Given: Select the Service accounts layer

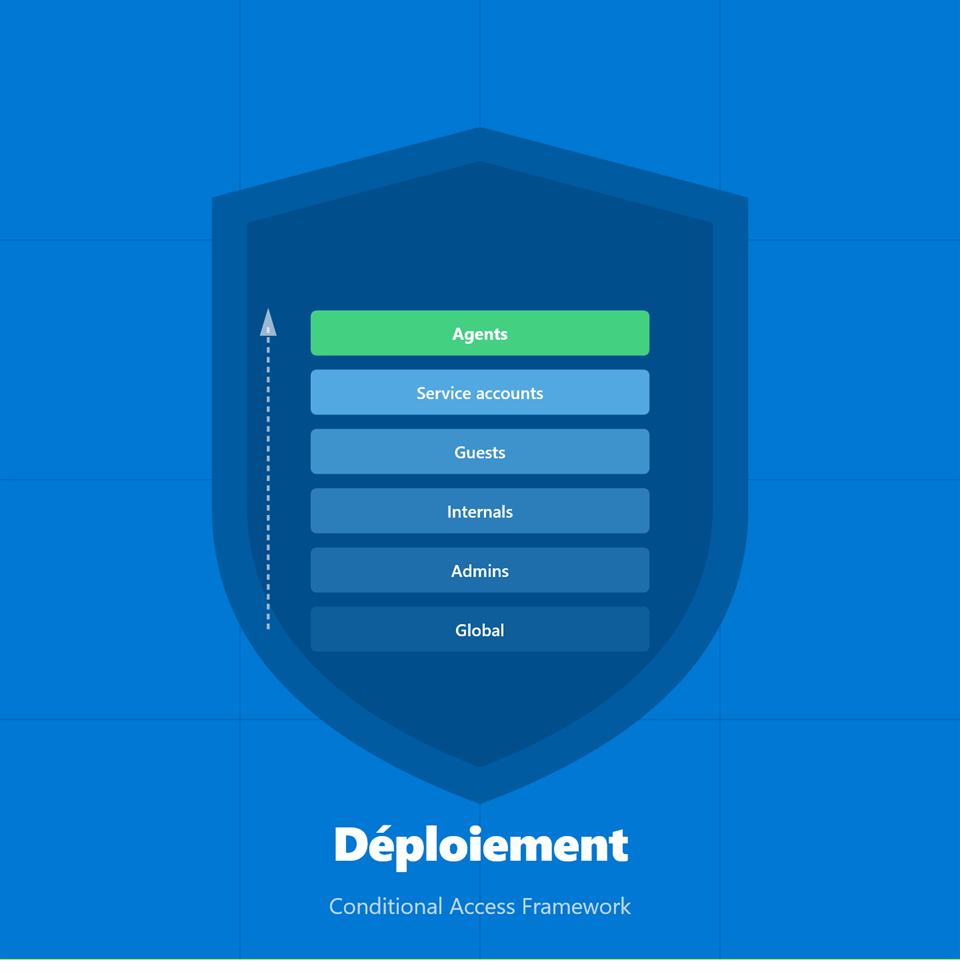Looking at the screenshot, I should pos(480,392).
